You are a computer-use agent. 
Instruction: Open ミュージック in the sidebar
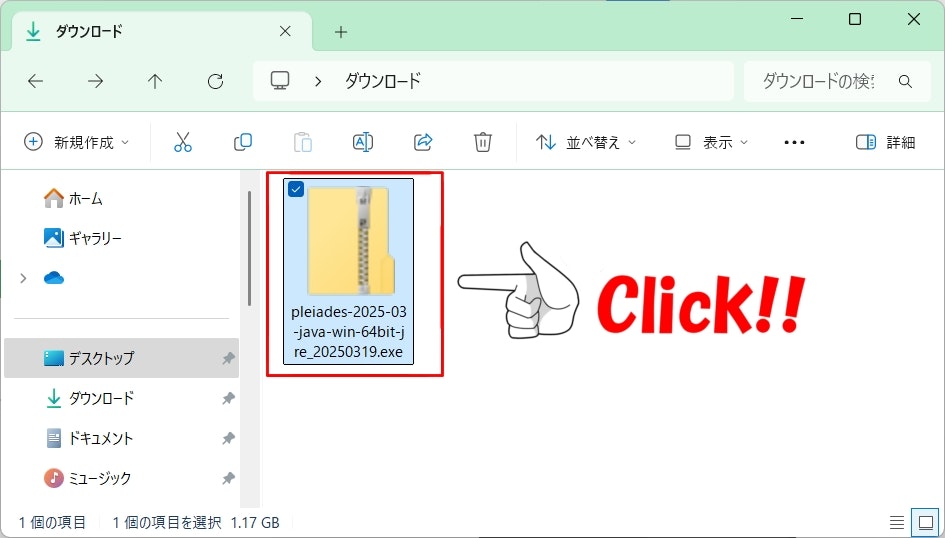87,478
